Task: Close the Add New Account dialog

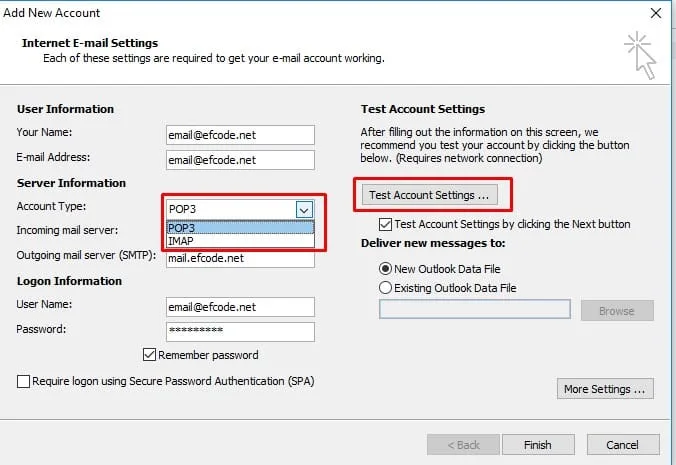Action: click(x=655, y=14)
